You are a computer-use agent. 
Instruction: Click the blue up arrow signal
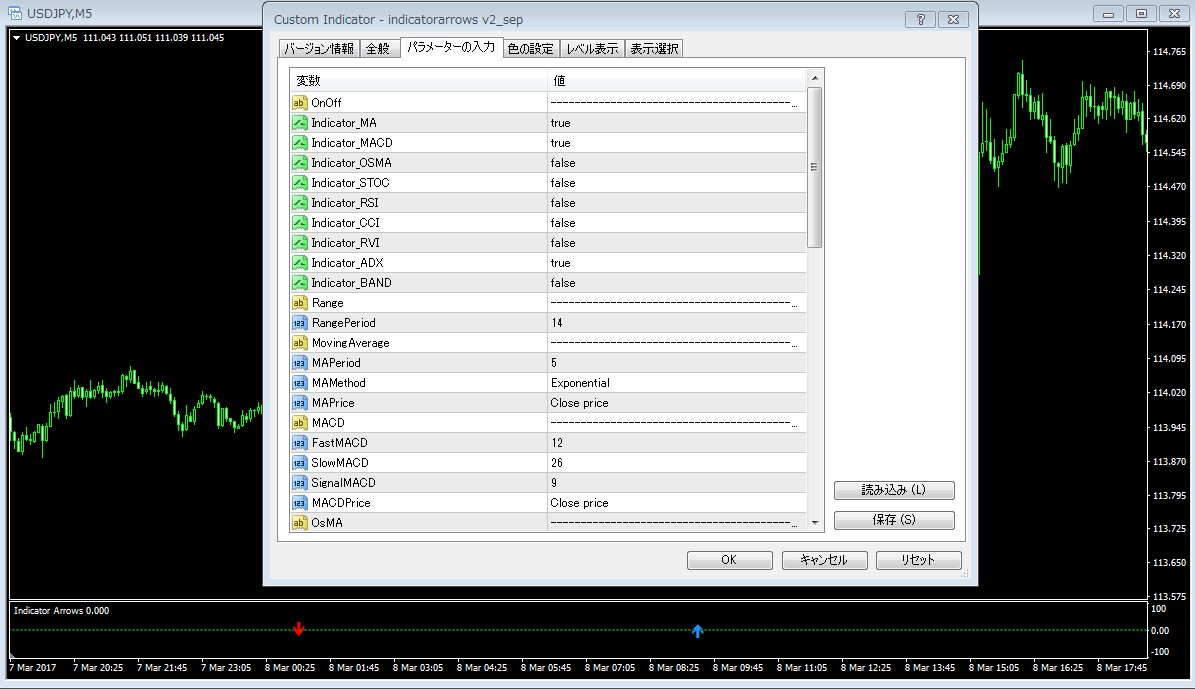pyautogui.click(x=697, y=631)
